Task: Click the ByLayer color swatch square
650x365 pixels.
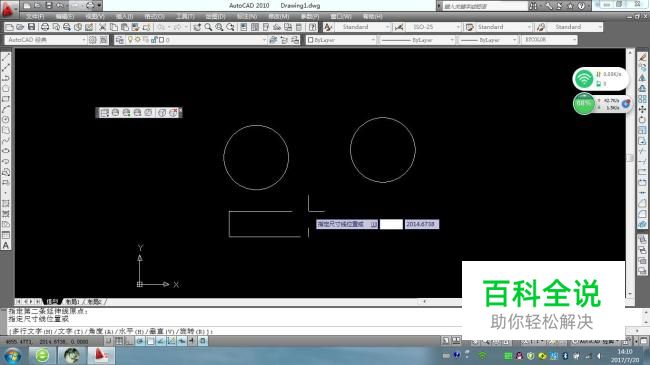Action: (310, 40)
